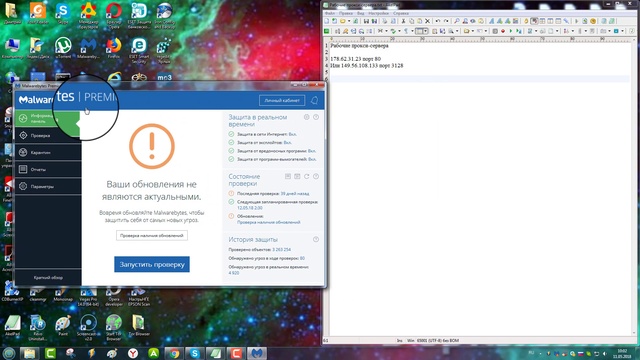This screenshot has width=640, height=360.
Task: Open Windows Explorer from the taskbar
Action: coord(29,353)
